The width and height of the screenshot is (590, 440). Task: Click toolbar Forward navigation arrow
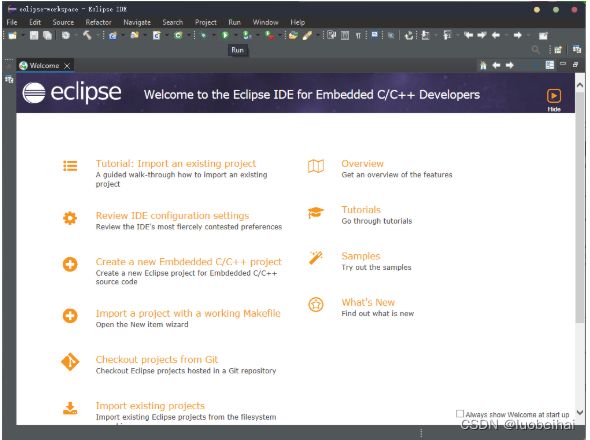pyautogui.click(x=517, y=35)
